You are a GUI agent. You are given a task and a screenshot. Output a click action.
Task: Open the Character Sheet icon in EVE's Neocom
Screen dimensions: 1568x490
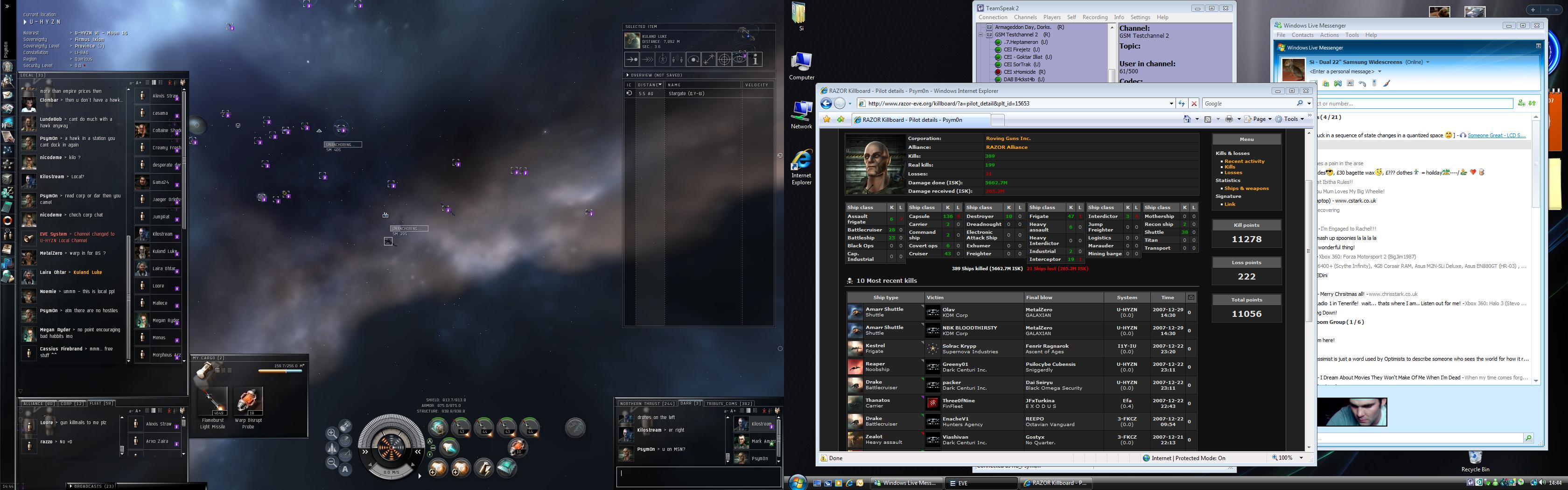(8, 66)
